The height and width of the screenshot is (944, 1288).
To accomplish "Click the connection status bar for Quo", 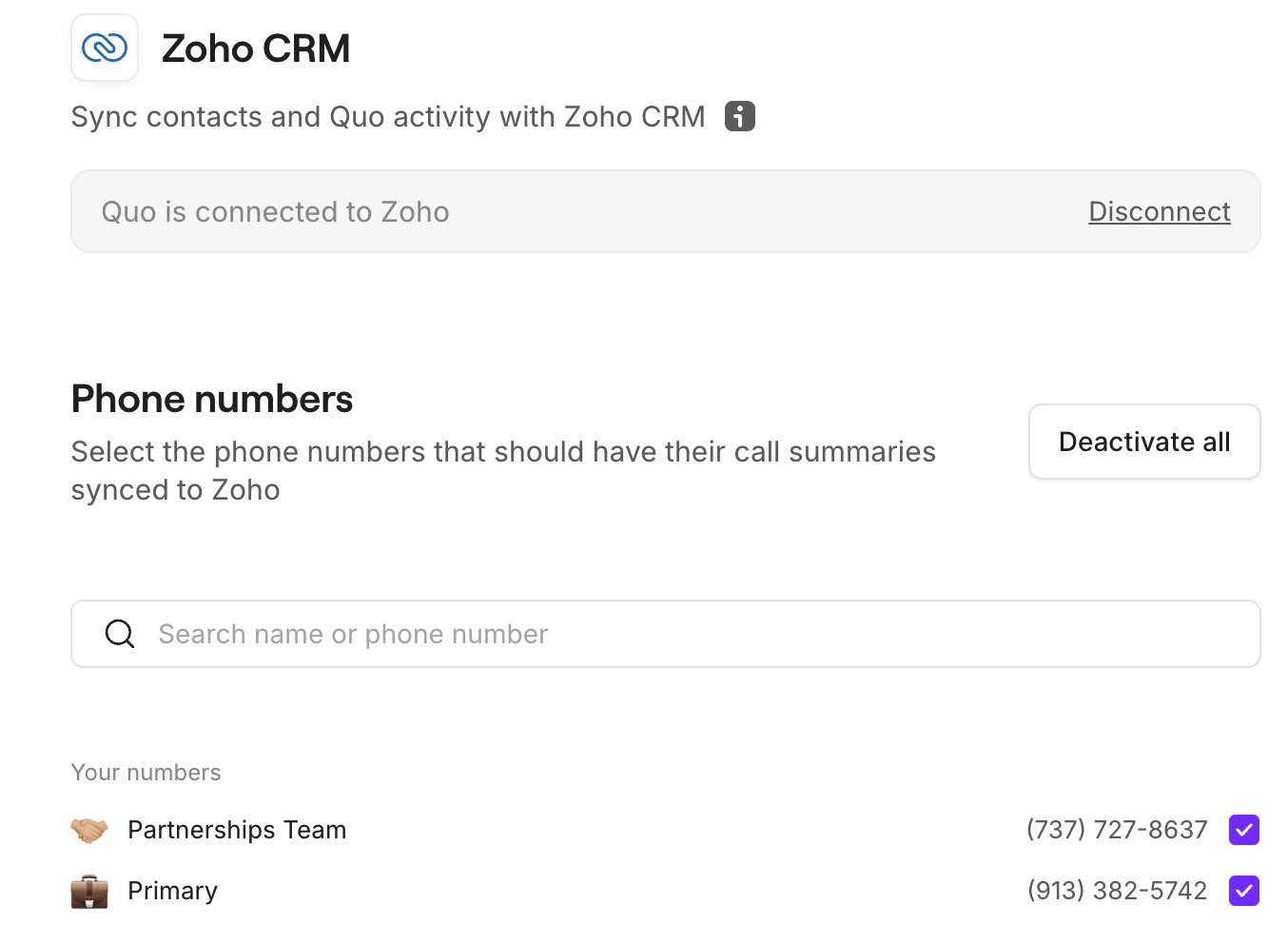I will (665, 211).
